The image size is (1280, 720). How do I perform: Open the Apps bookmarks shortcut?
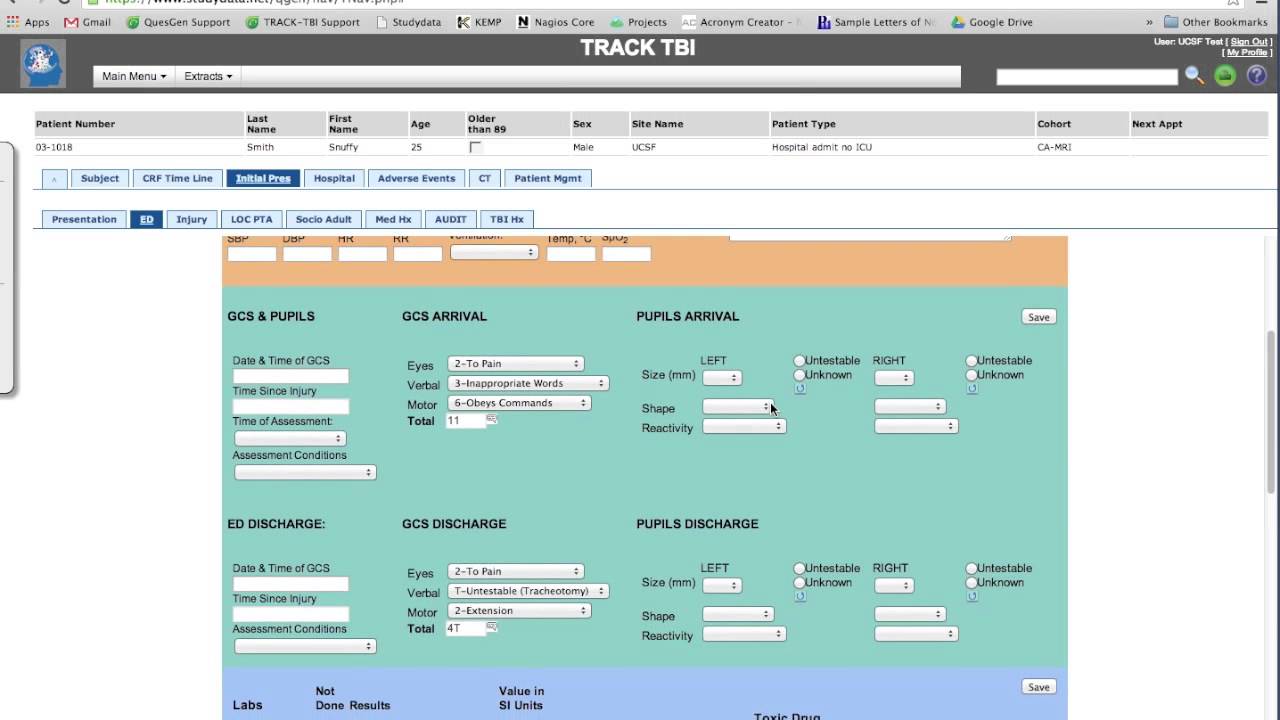point(28,22)
